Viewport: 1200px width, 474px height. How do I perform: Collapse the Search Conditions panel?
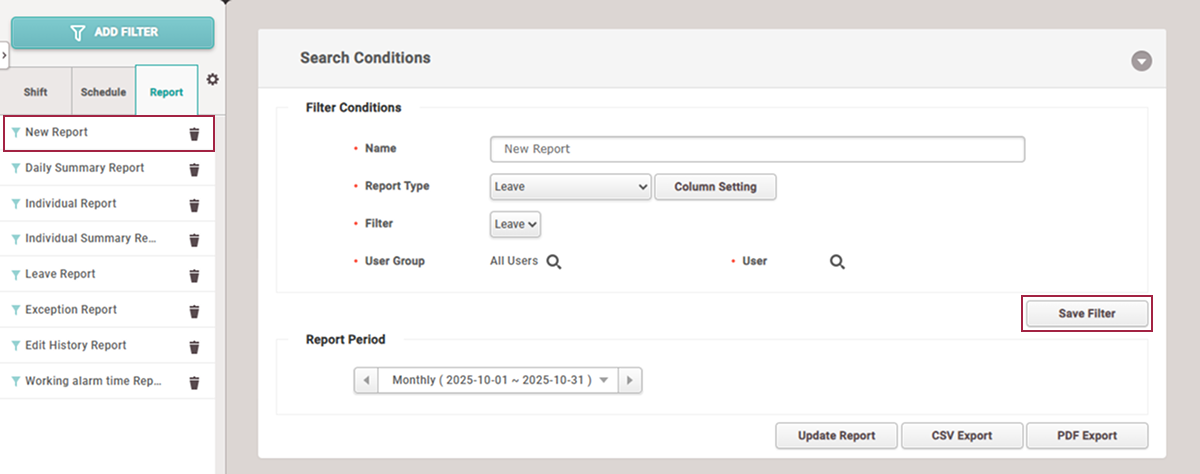[x=1141, y=61]
